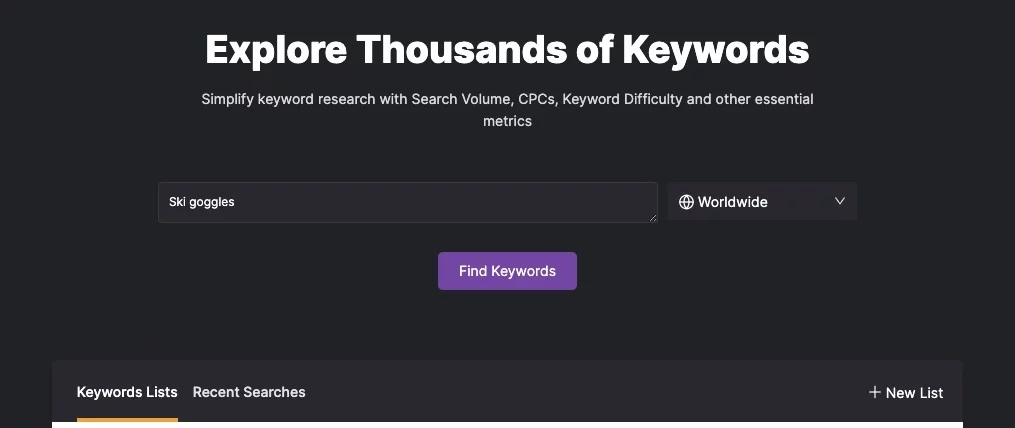The height and width of the screenshot is (428, 1015).
Task: Click the word 'metrics' in the subtitle
Action: (507, 121)
